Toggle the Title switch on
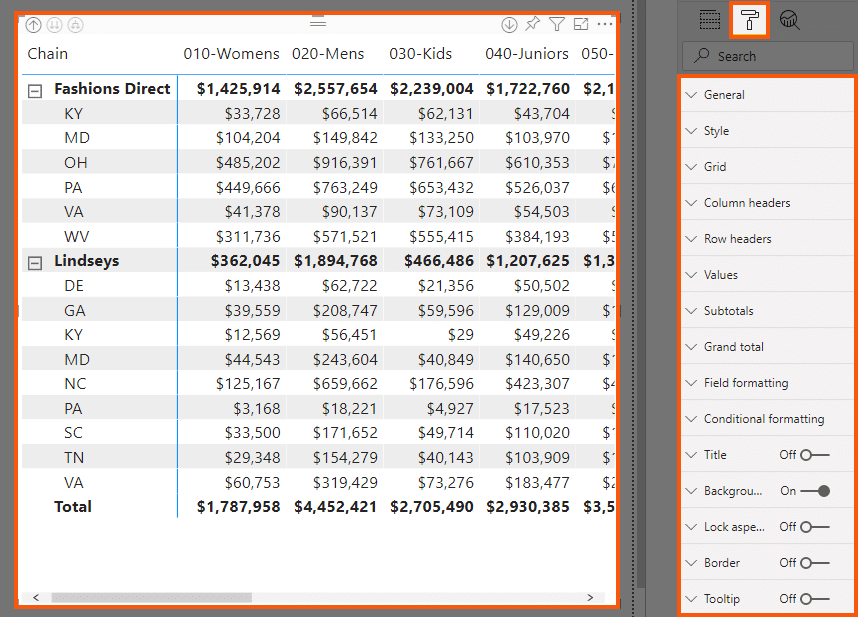The width and height of the screenshot is (858, 617). [x=814, y=455]
